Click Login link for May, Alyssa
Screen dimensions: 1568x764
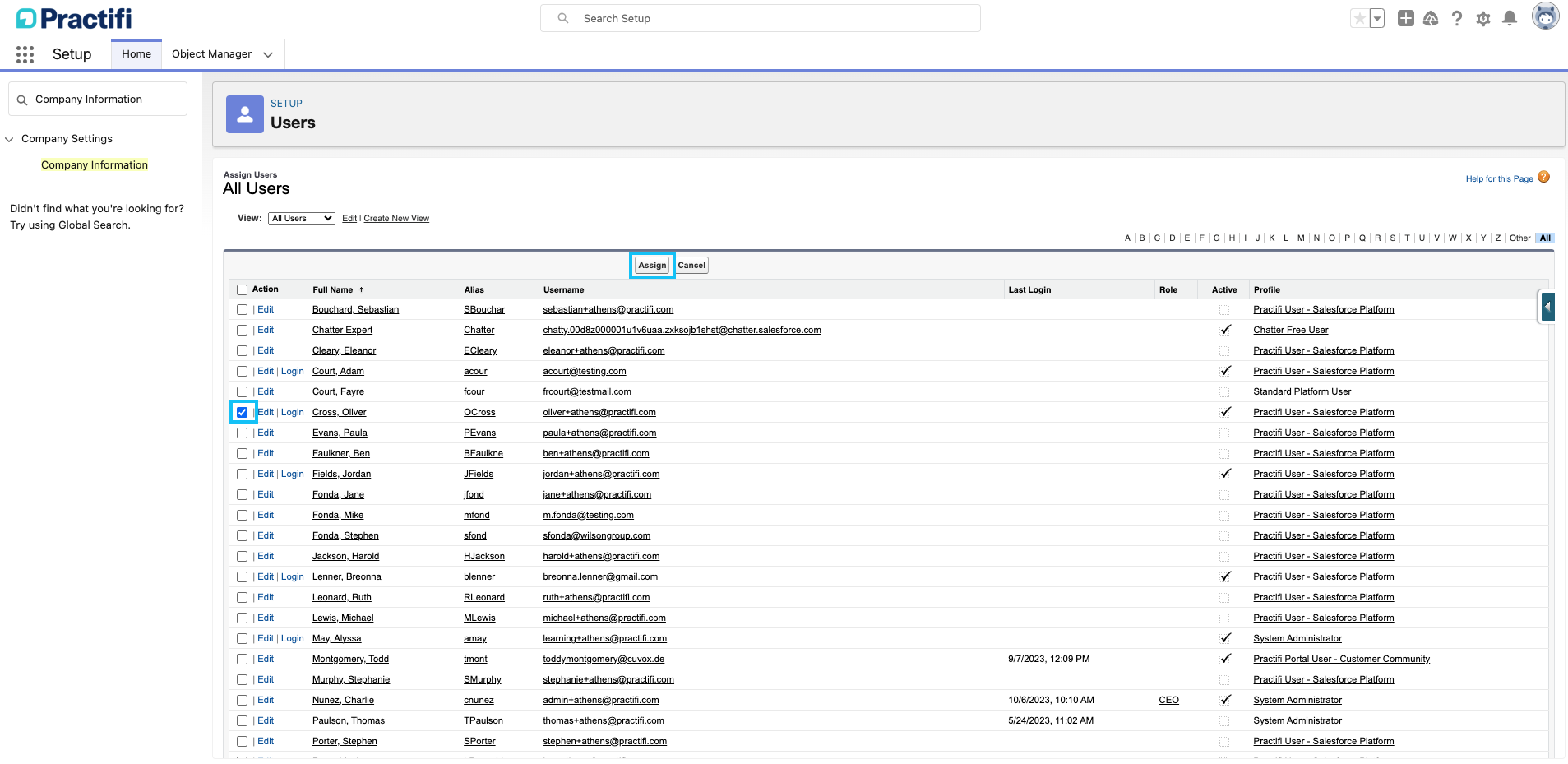click(293, 638)
